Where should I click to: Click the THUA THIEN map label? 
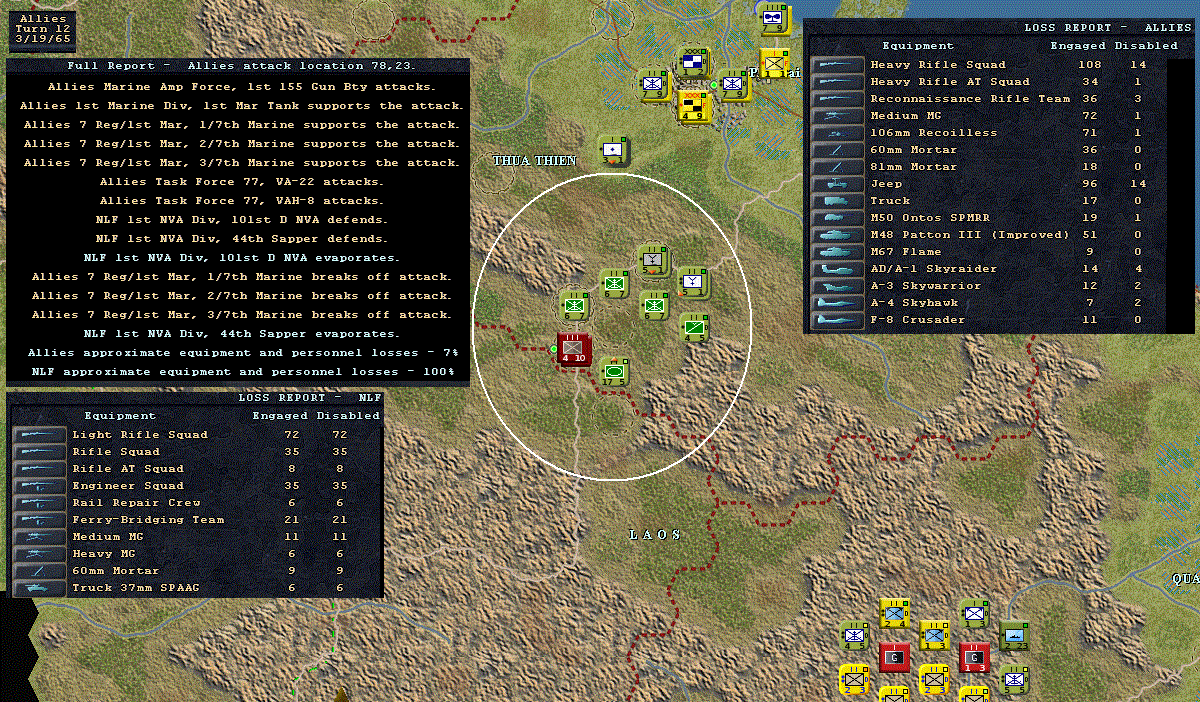coord(534,161)
